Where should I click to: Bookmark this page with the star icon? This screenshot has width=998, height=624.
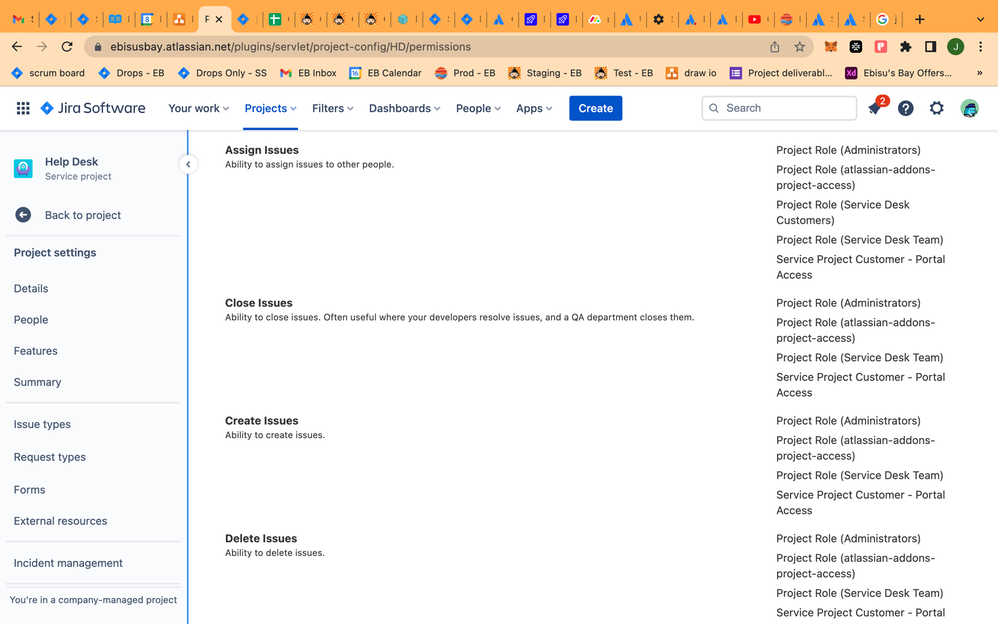pyautogui.click(x=799, y=46)
